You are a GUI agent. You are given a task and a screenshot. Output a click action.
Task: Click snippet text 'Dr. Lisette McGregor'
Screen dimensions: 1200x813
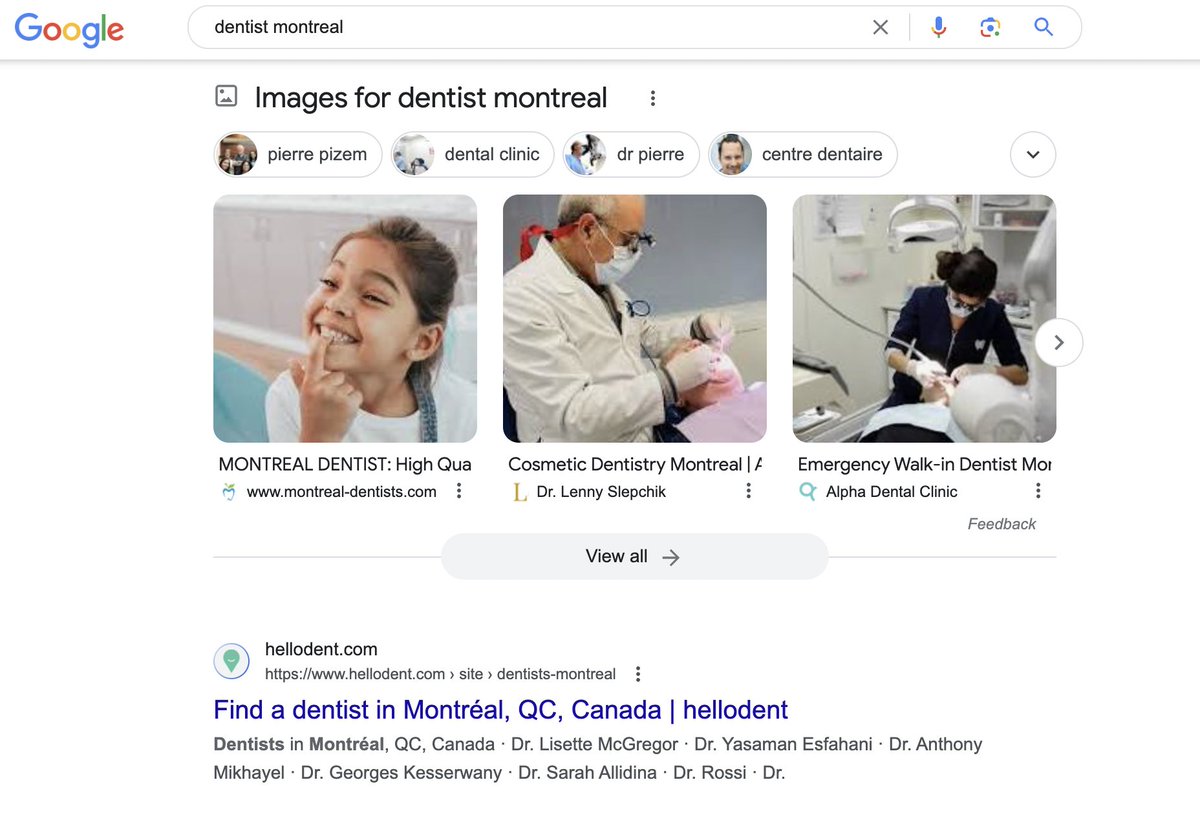click(595, 744)
